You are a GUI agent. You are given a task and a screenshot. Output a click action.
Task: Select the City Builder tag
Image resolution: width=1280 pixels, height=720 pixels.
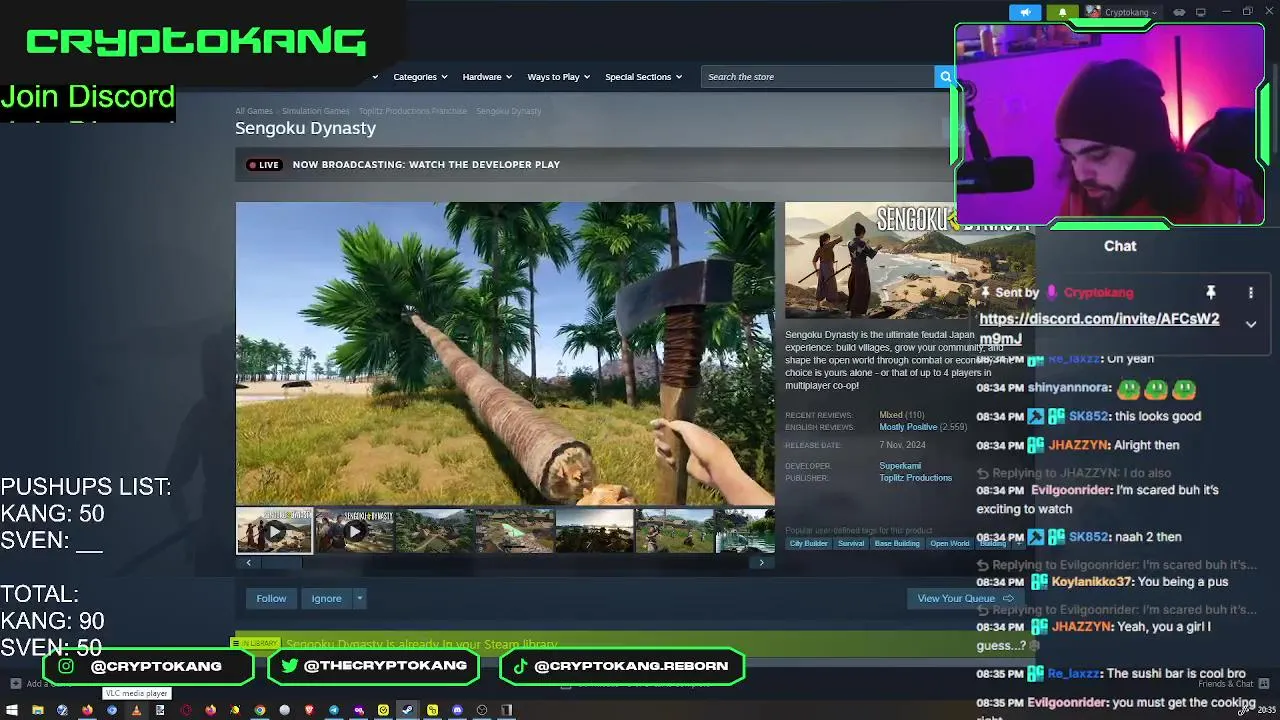tap(808, 543)
